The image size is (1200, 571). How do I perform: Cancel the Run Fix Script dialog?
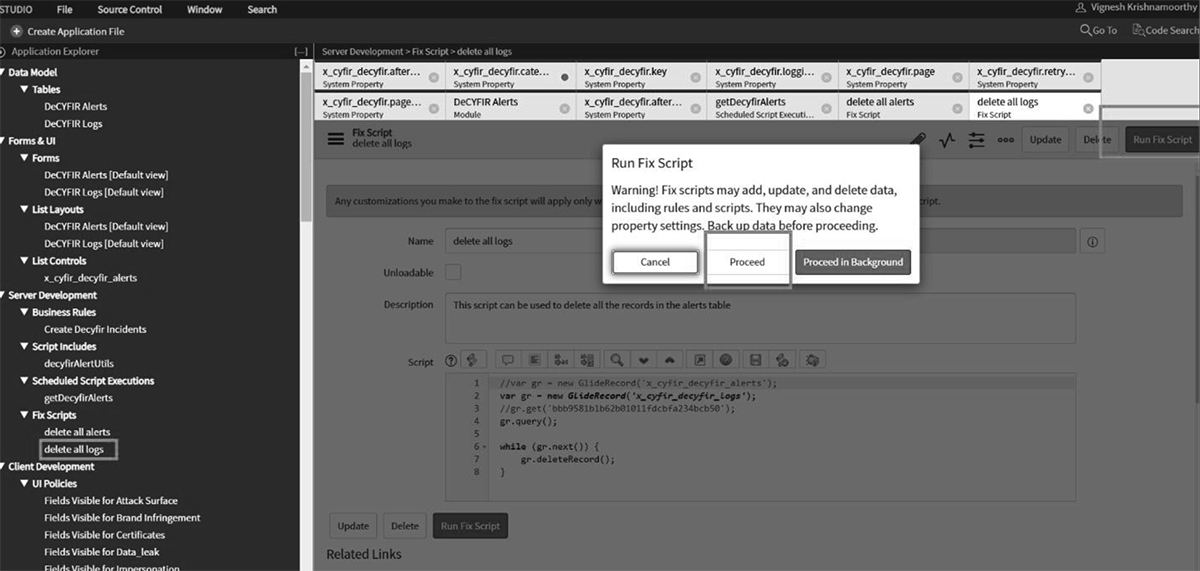coord(655,262)
